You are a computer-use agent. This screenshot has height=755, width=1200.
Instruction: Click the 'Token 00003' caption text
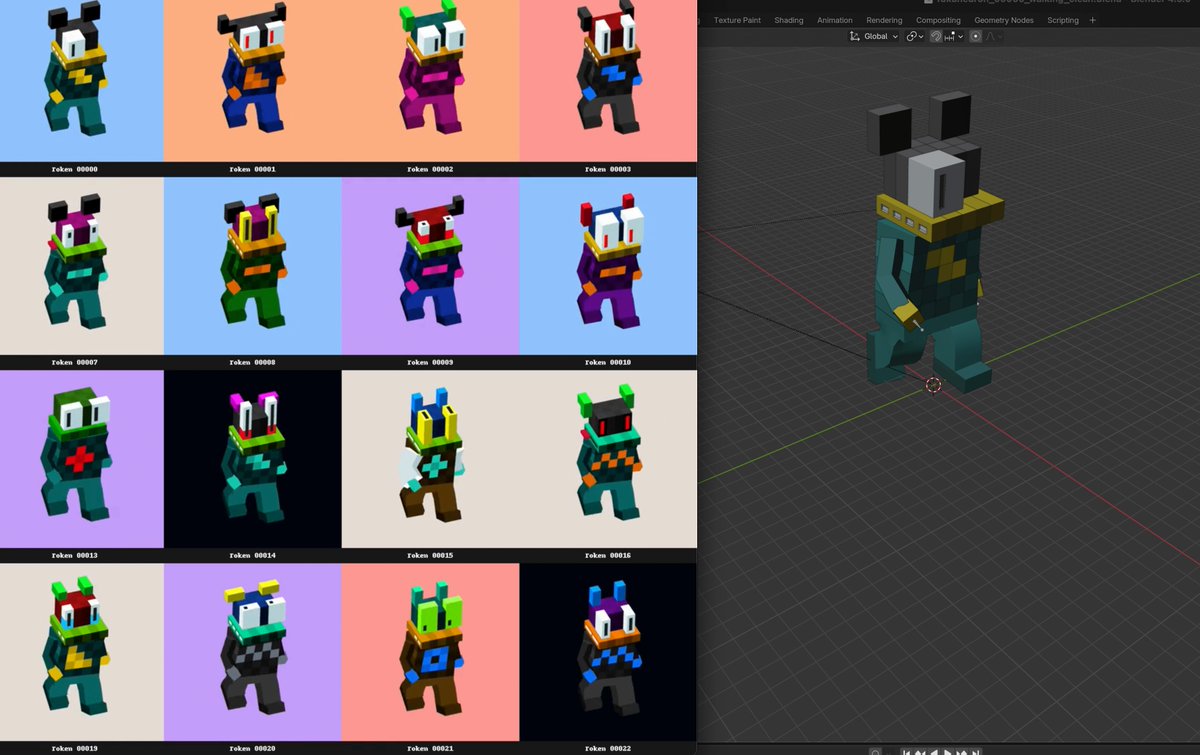pos(608,169)
